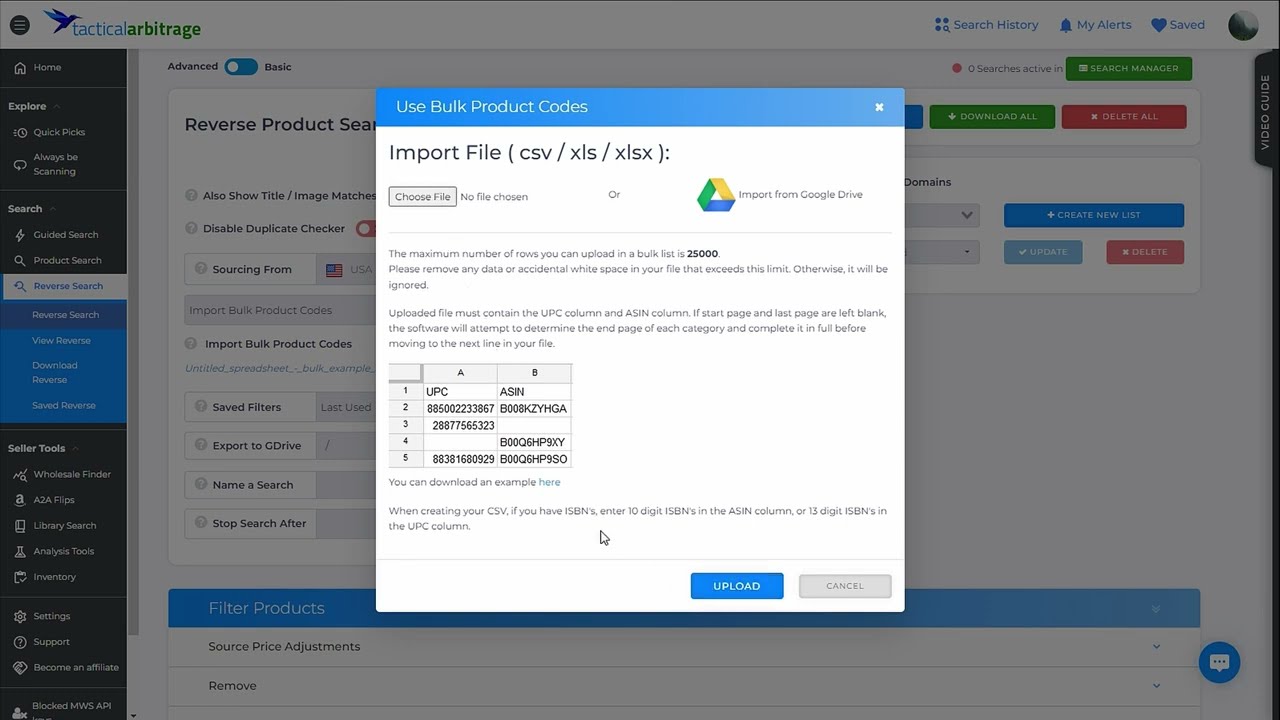
Task: Toggle the Advanced/Basic switch
Action: tap(240, 67)
